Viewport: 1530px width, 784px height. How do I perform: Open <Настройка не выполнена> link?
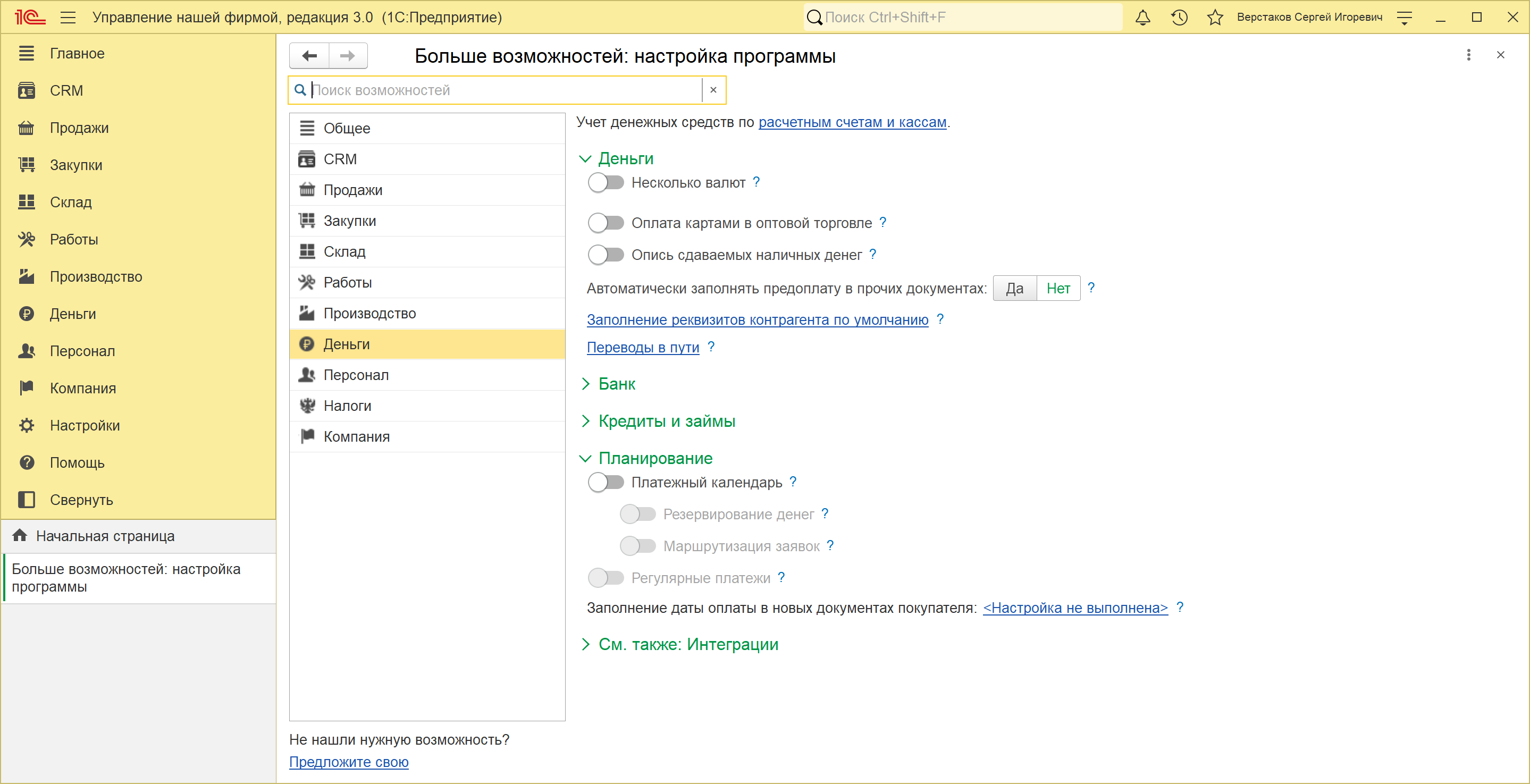1075,608
